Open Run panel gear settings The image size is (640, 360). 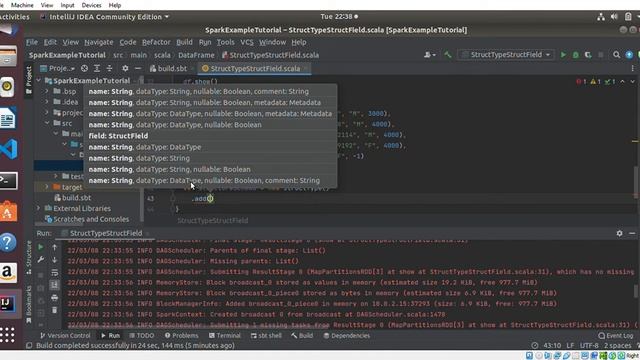pos(619,233)
